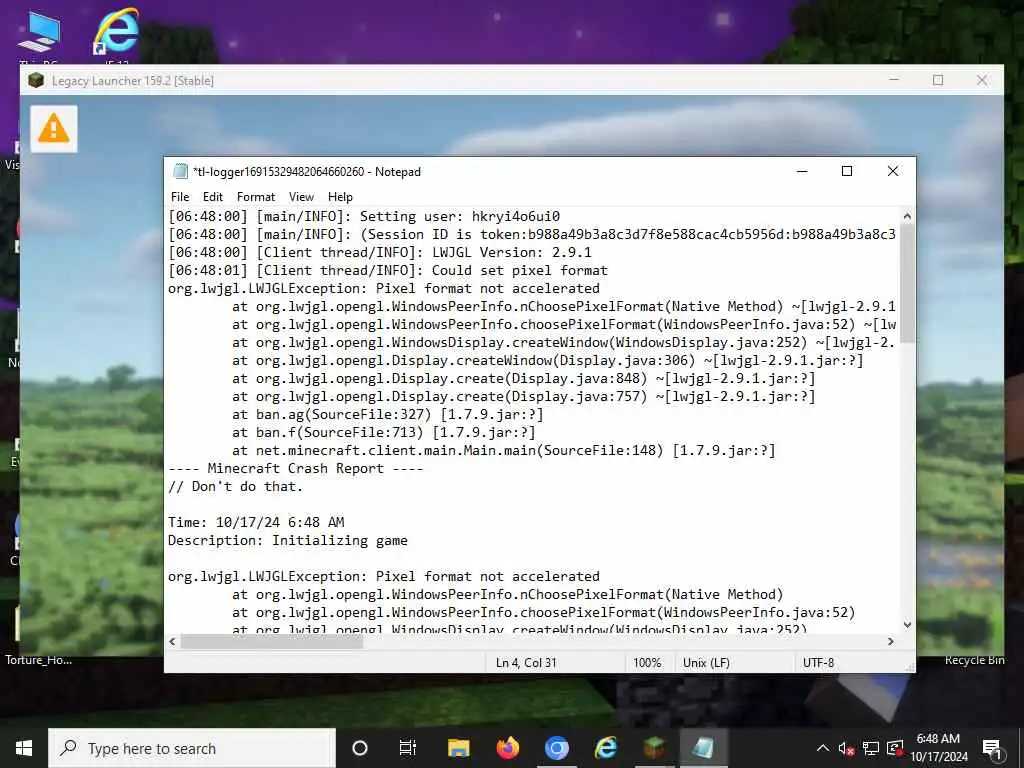Click the 'Could set pixel format' line
This screenshot has width=1024, height=768.
[388, 270]
